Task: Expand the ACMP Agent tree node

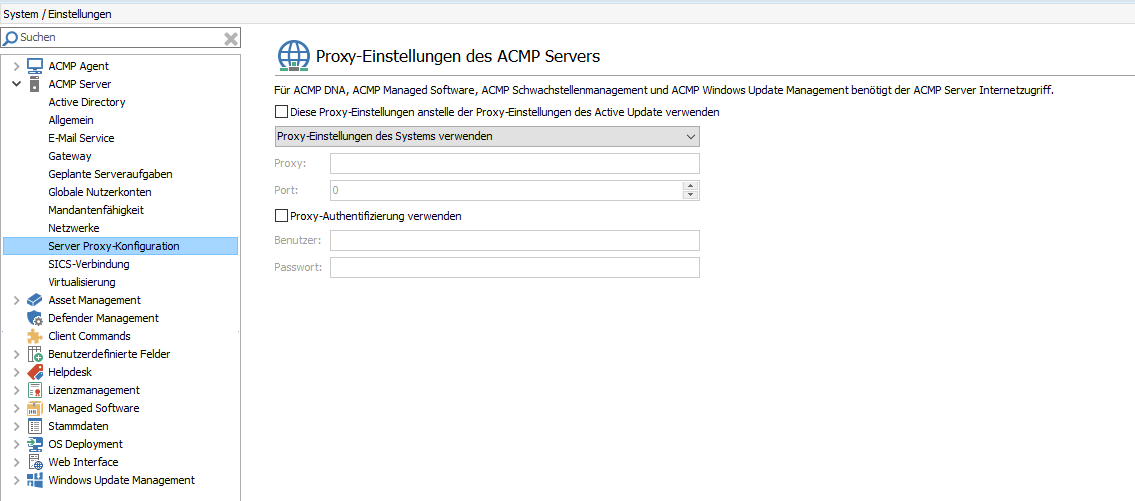Action: 17,66
